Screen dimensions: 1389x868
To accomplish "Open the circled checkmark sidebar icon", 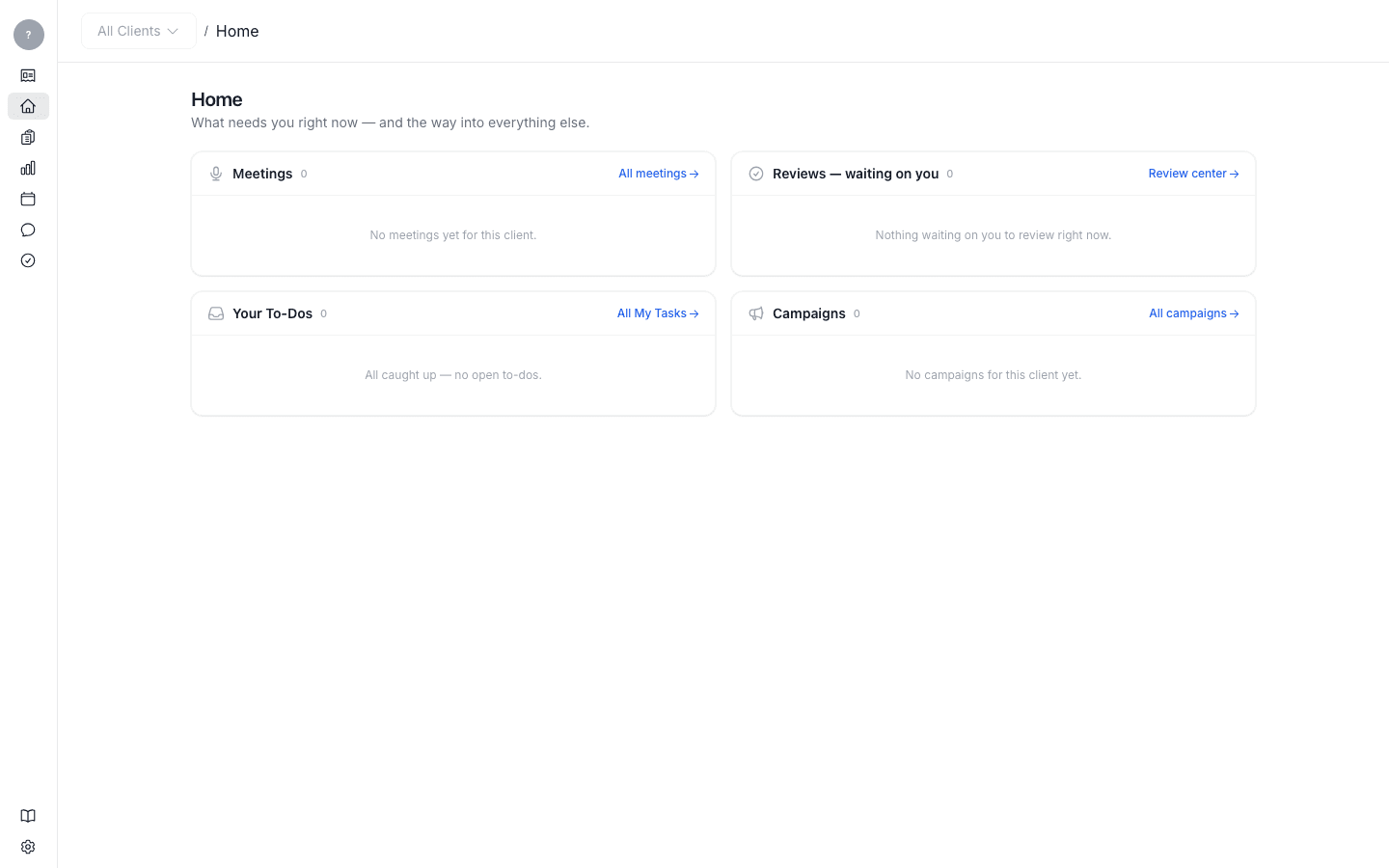I will click(x=28, y=260).
